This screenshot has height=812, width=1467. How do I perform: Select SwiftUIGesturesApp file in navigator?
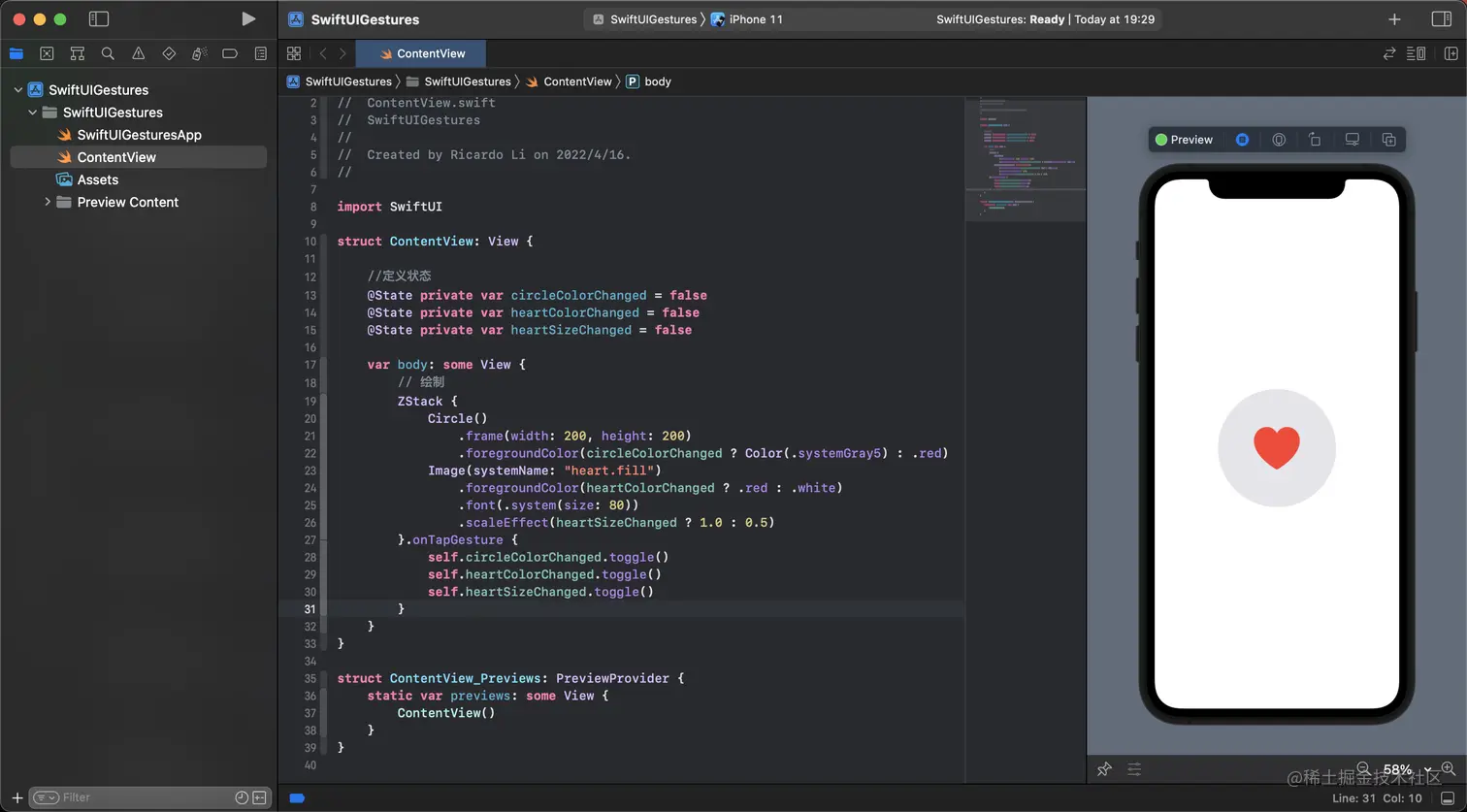[139, 135]
